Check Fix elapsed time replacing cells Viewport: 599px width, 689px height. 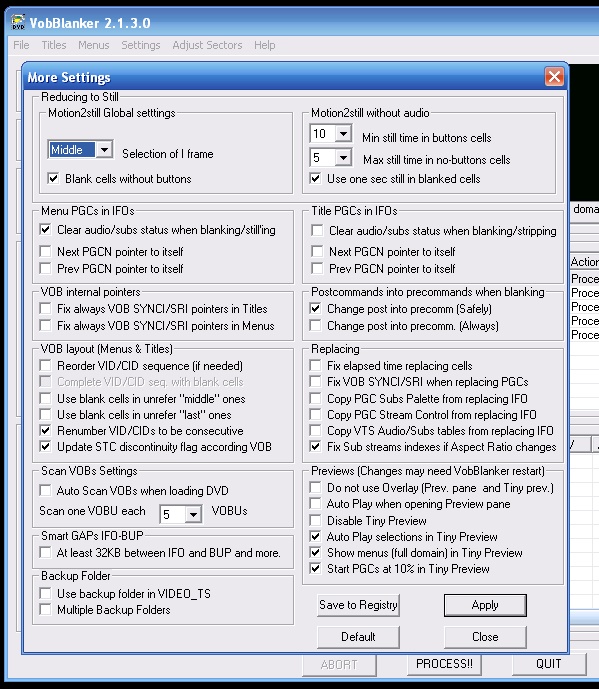click(315, 366)
